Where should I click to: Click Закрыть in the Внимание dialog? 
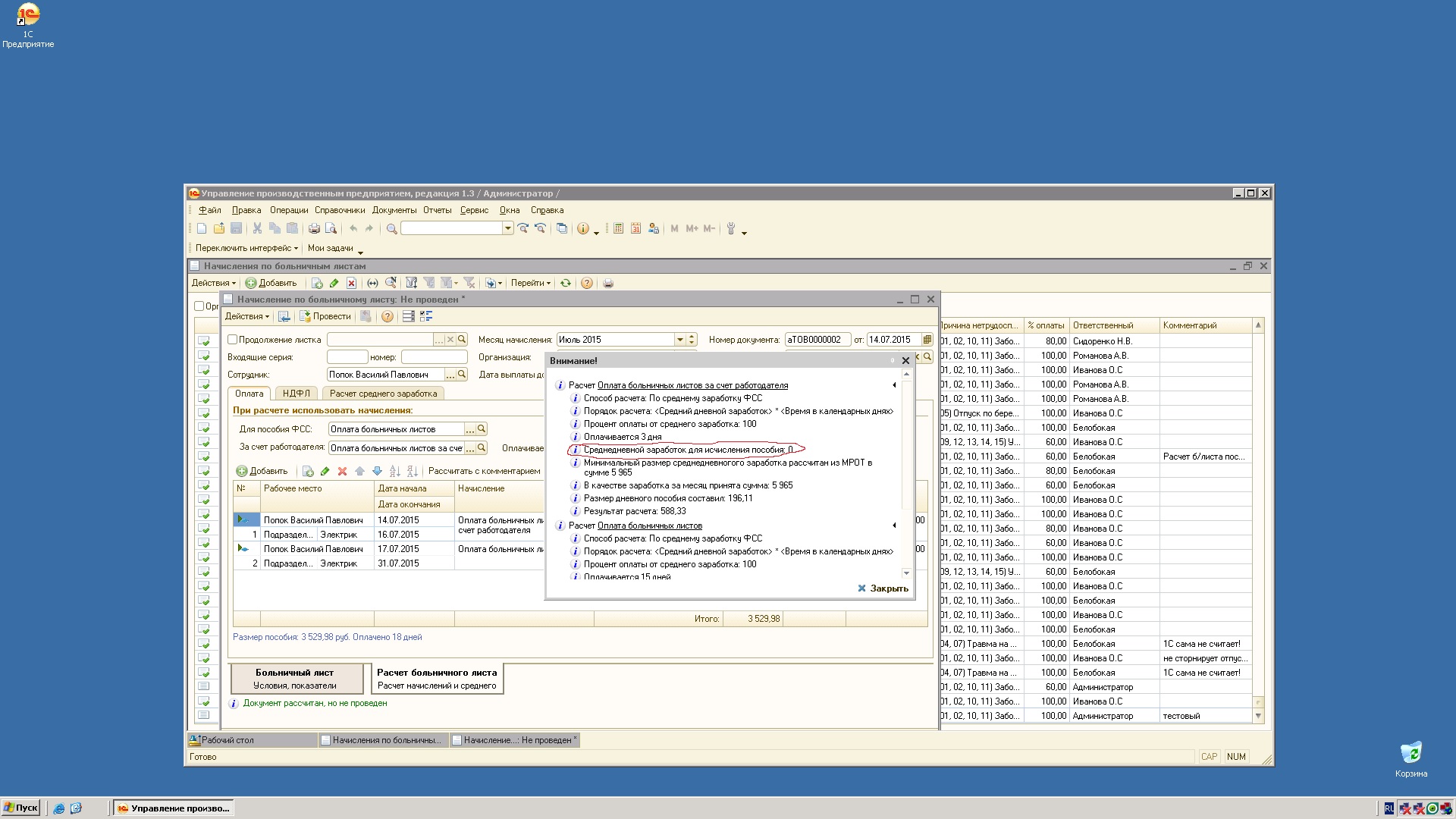[x=883, y=589]
